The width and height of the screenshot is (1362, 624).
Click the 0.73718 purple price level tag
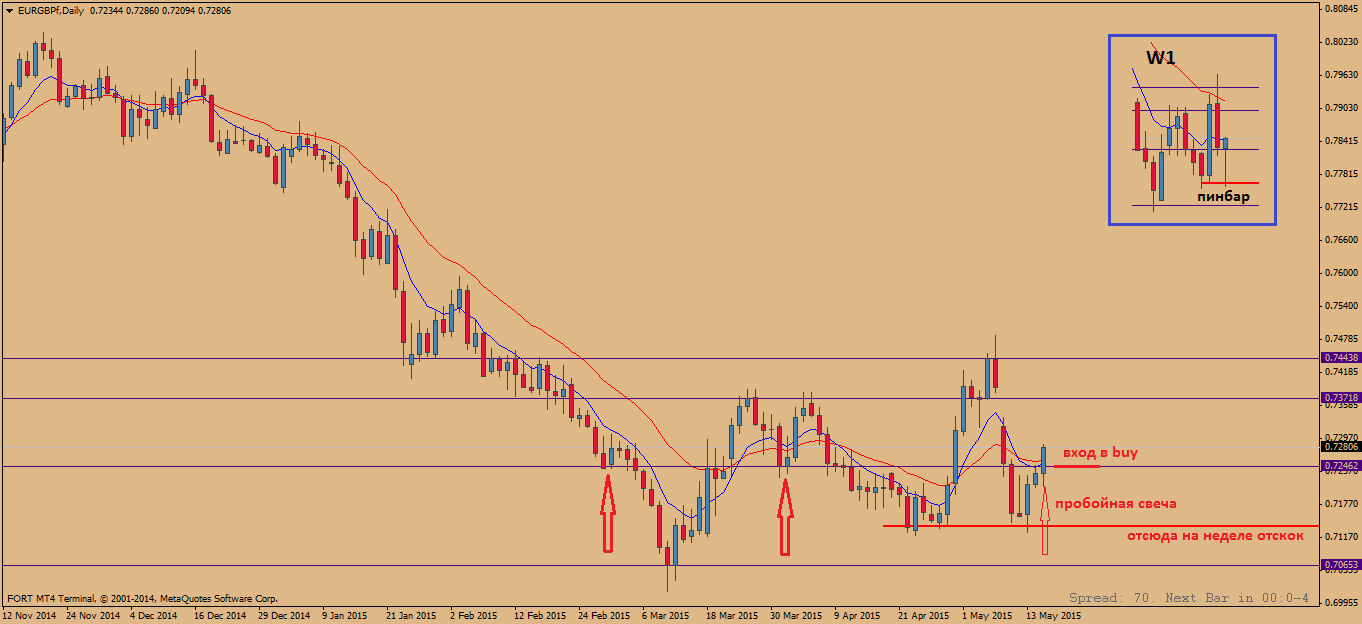tap(1341, 397)
